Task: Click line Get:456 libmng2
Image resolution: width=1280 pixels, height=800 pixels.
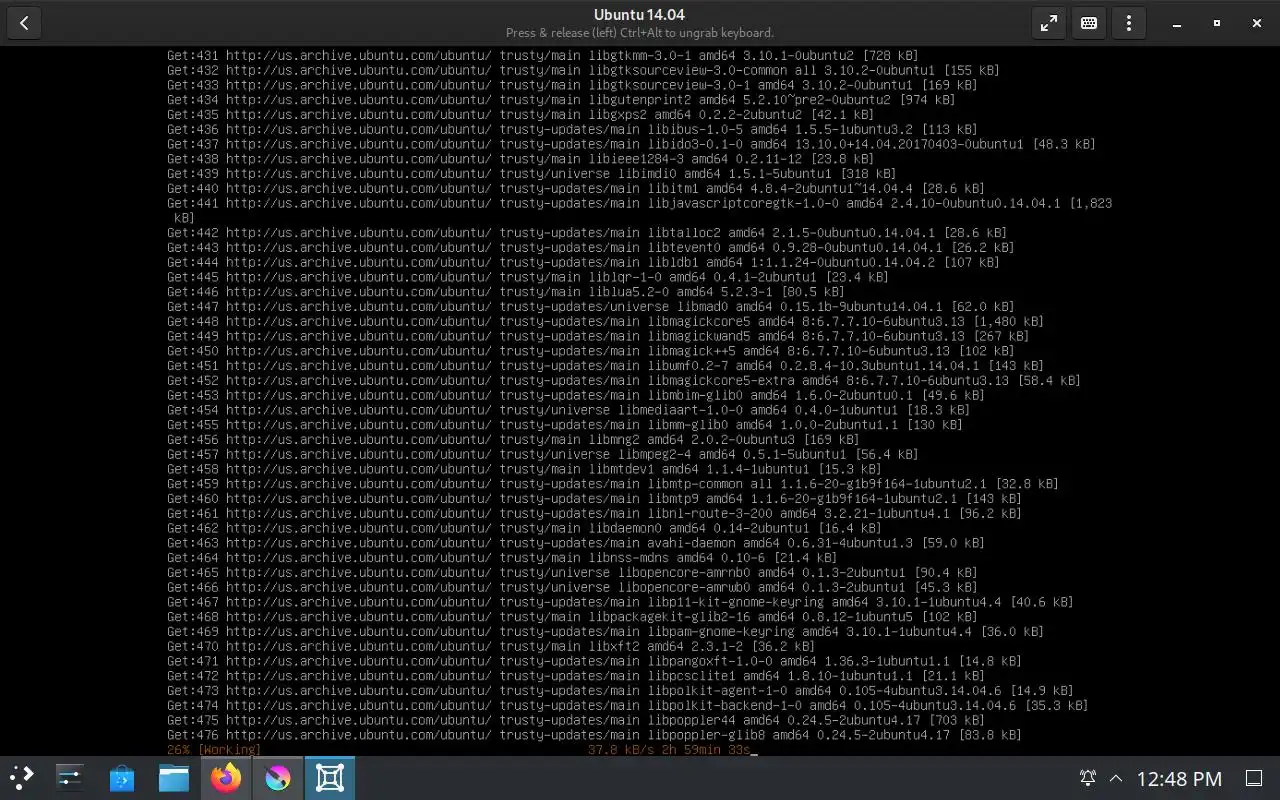Action: pyautogui.click(x=513, y=439)
